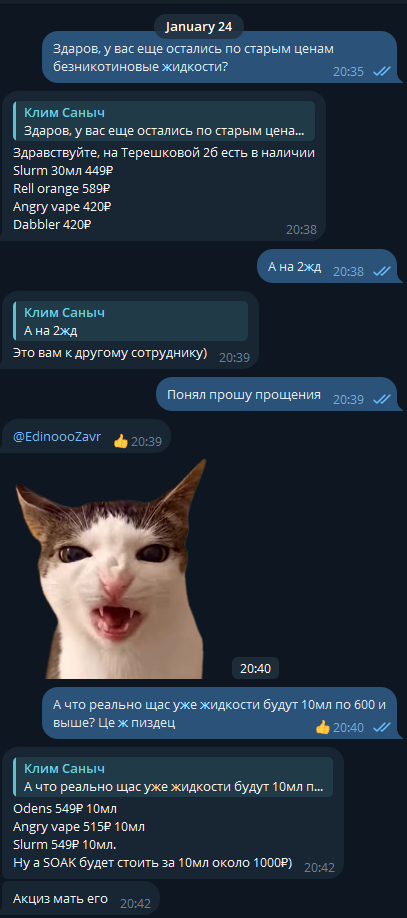Jump to quoted "А что реально щас" reply
This screenshot has height=918, width=407.
coord(173,777)
